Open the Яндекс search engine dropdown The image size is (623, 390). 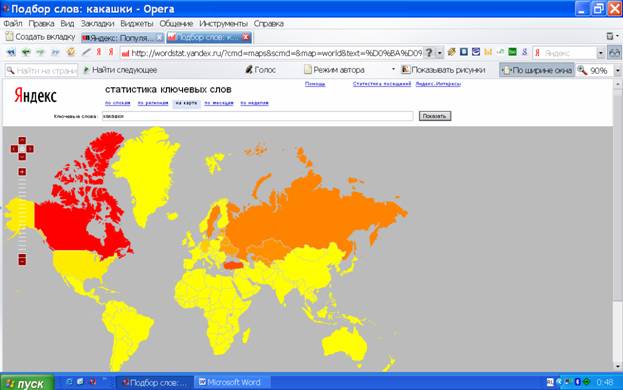tap(601, 53)
